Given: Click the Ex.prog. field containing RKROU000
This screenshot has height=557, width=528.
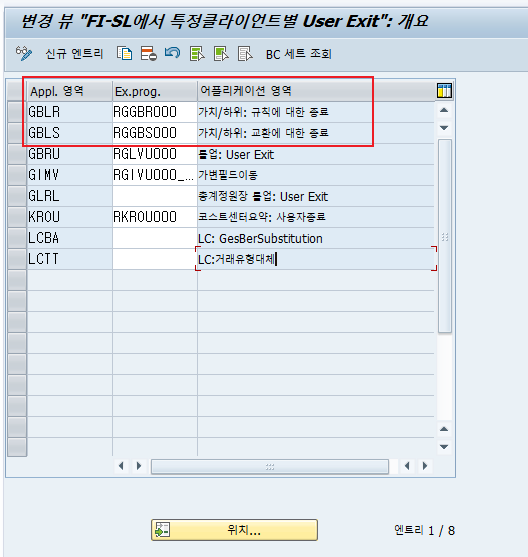Looking at the screenshot, I should pyautogui.click(x=155, y=217).
